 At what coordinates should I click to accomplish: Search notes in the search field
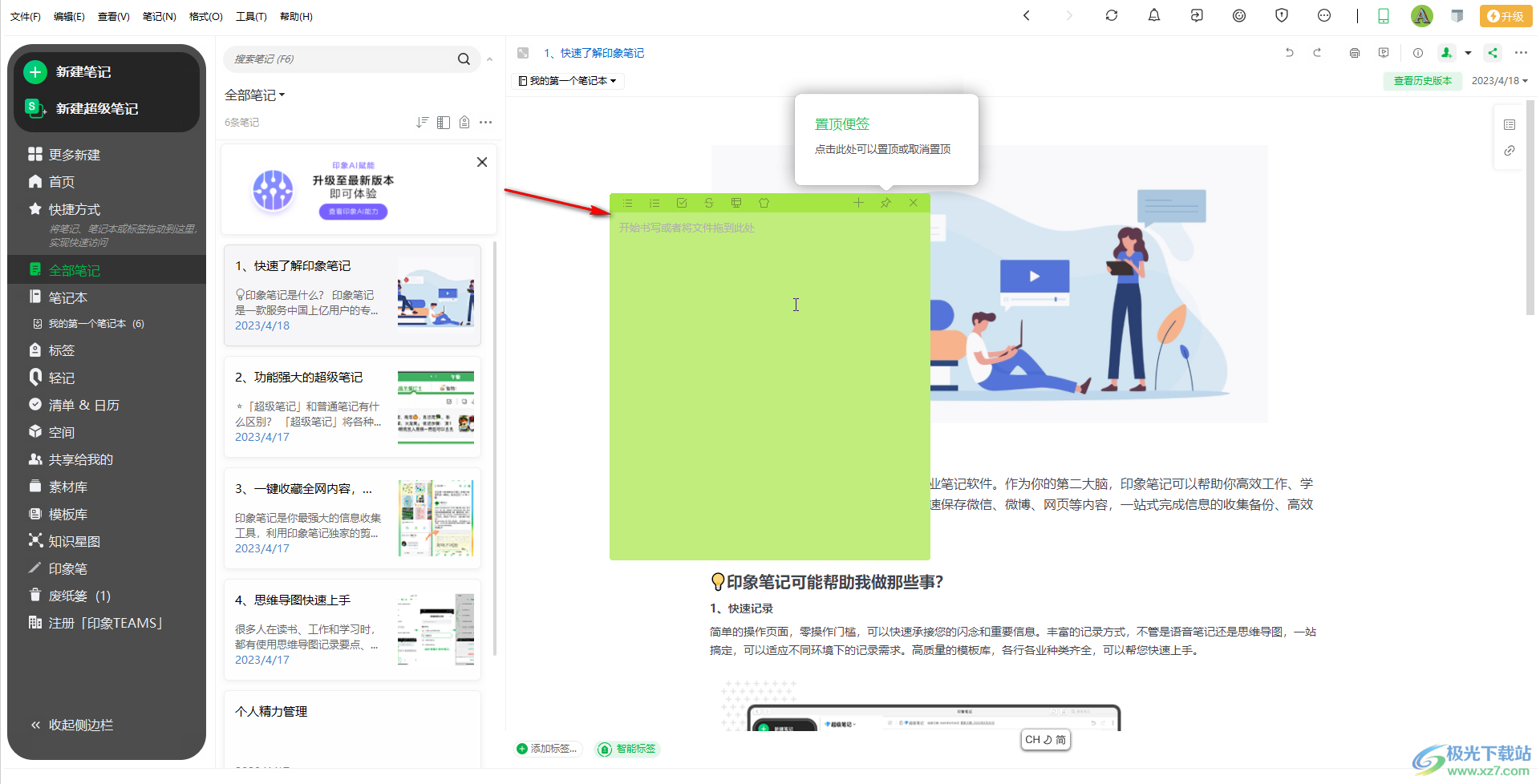[341, 59]
